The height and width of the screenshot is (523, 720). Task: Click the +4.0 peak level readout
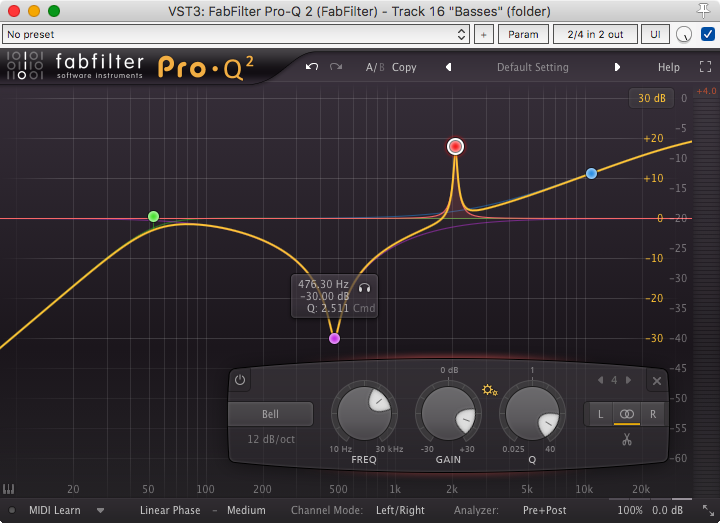click(x=706, y=91)
